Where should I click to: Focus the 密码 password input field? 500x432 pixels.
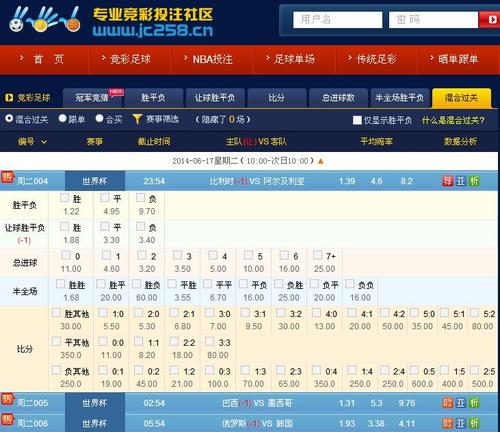433,20
